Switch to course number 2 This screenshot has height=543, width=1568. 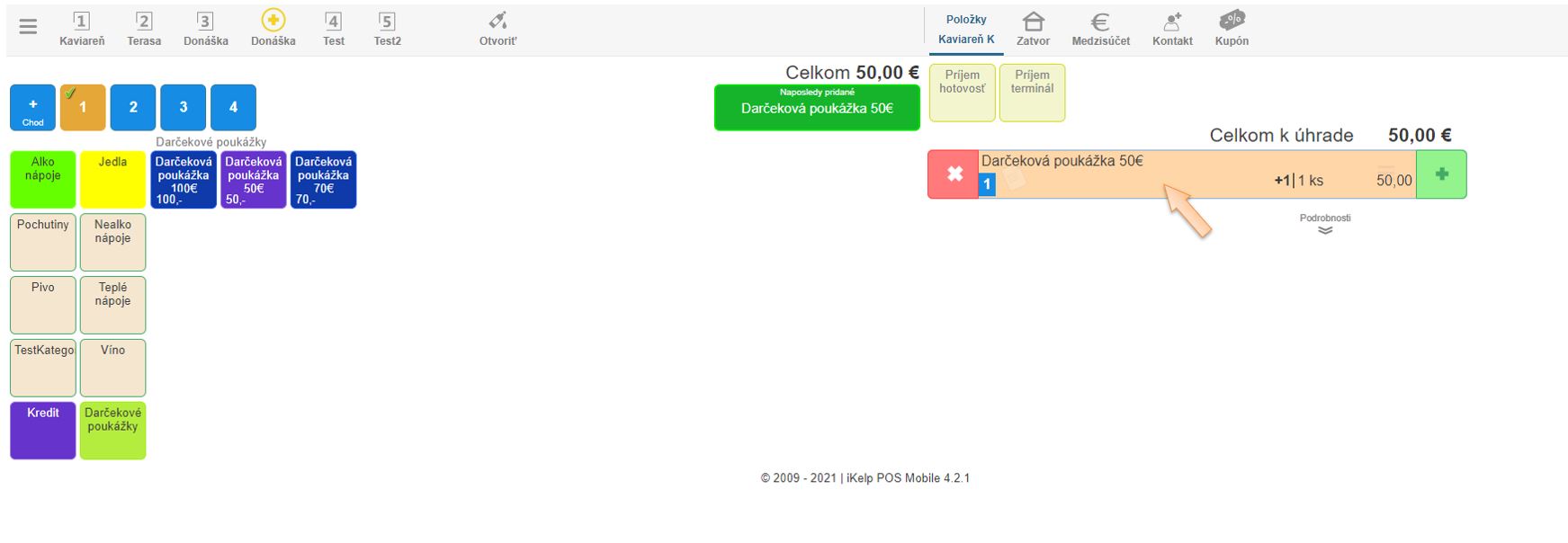pos(133,107)
